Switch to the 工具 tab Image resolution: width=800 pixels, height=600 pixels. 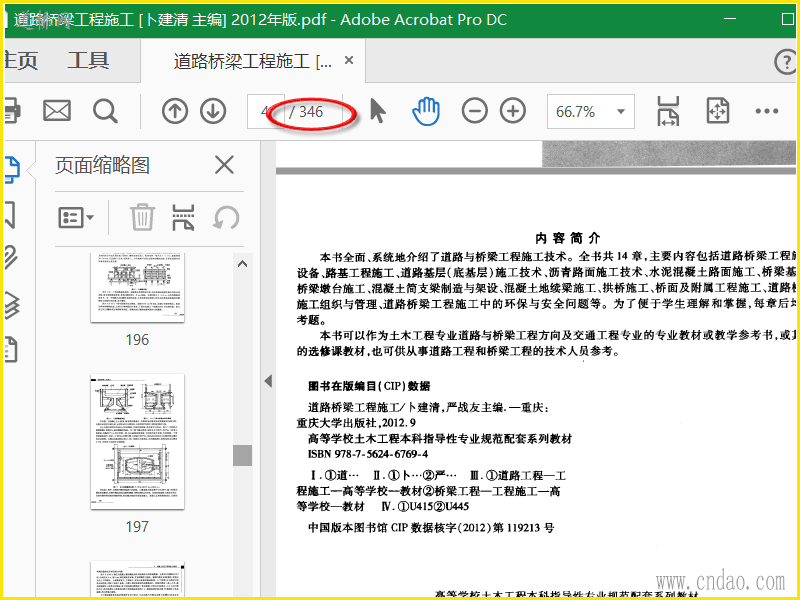[88, 61]
